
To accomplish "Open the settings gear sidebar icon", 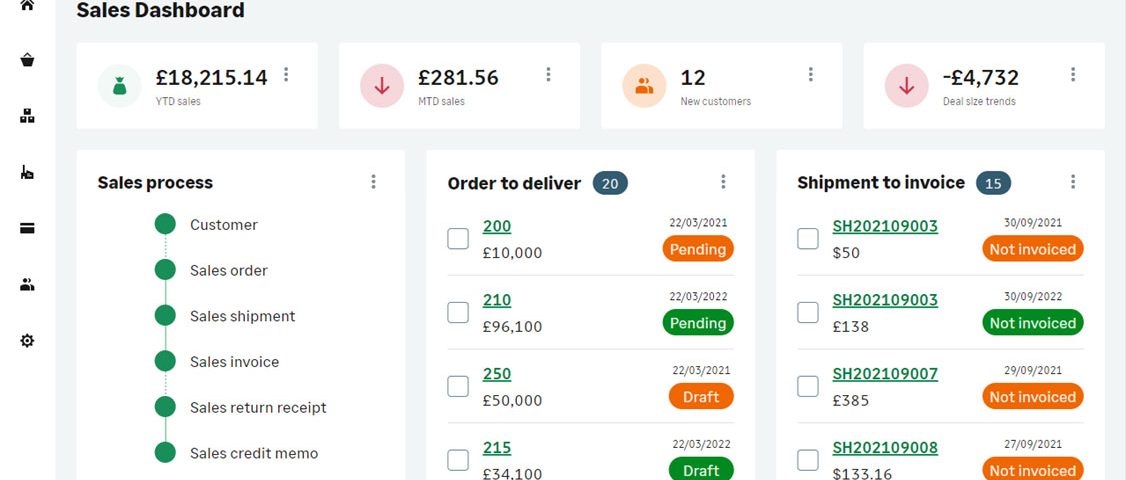I will point(27,341).
